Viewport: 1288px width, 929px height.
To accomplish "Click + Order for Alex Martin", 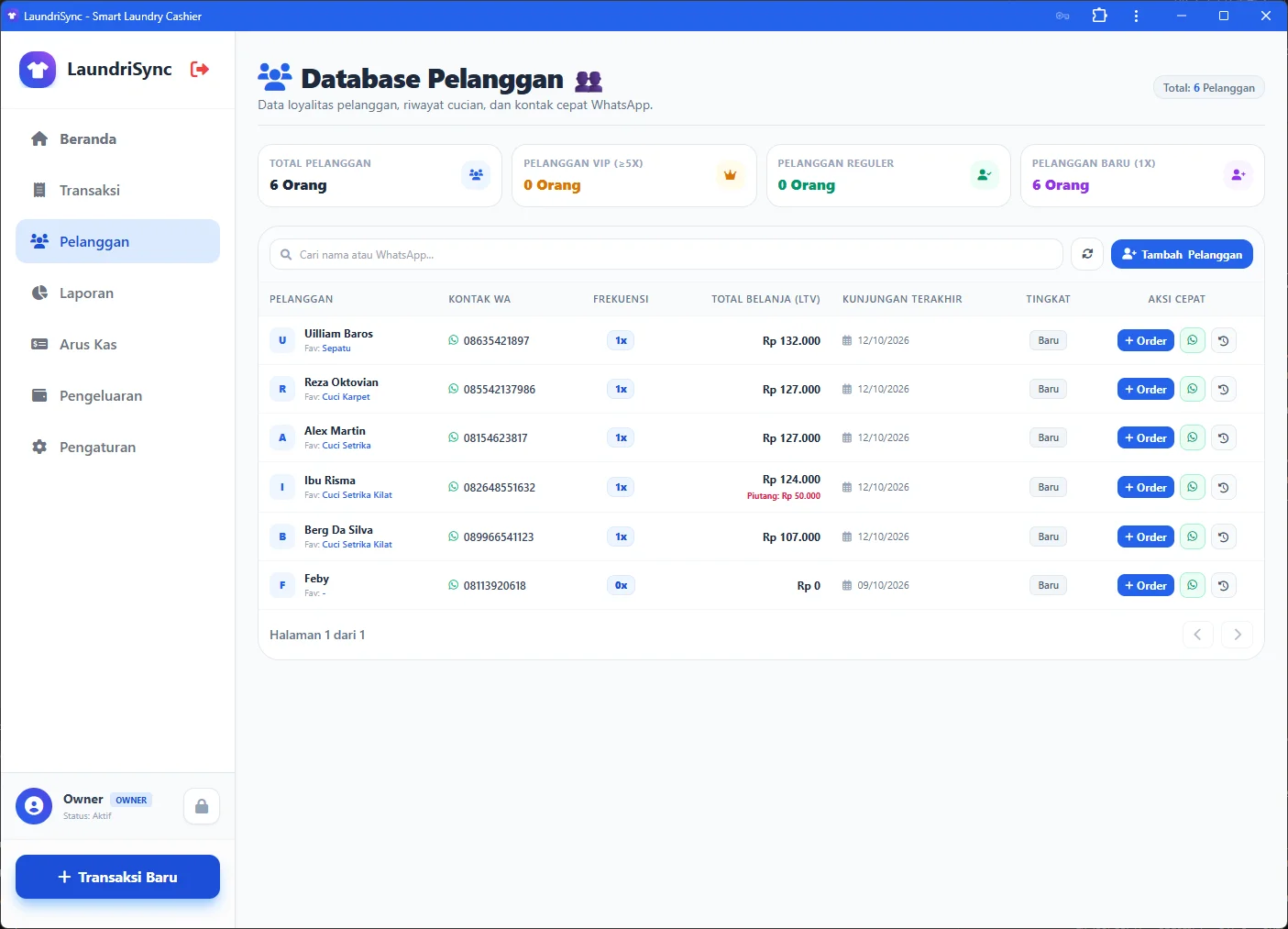I will pyautogui.click(x=1146, y=437).
